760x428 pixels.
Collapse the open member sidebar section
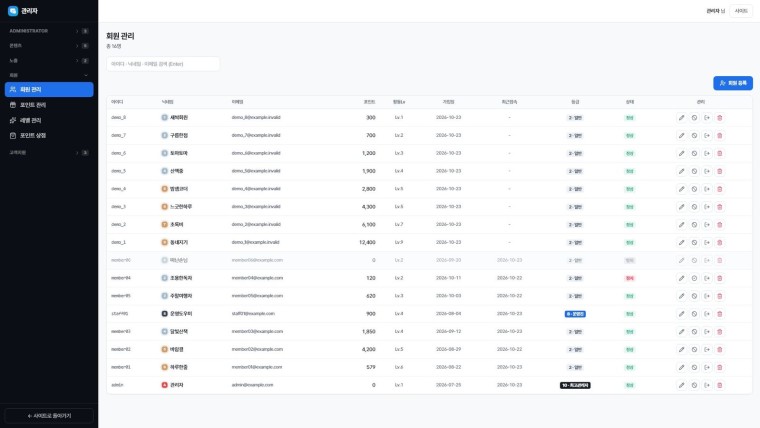[x=48, y=75]
